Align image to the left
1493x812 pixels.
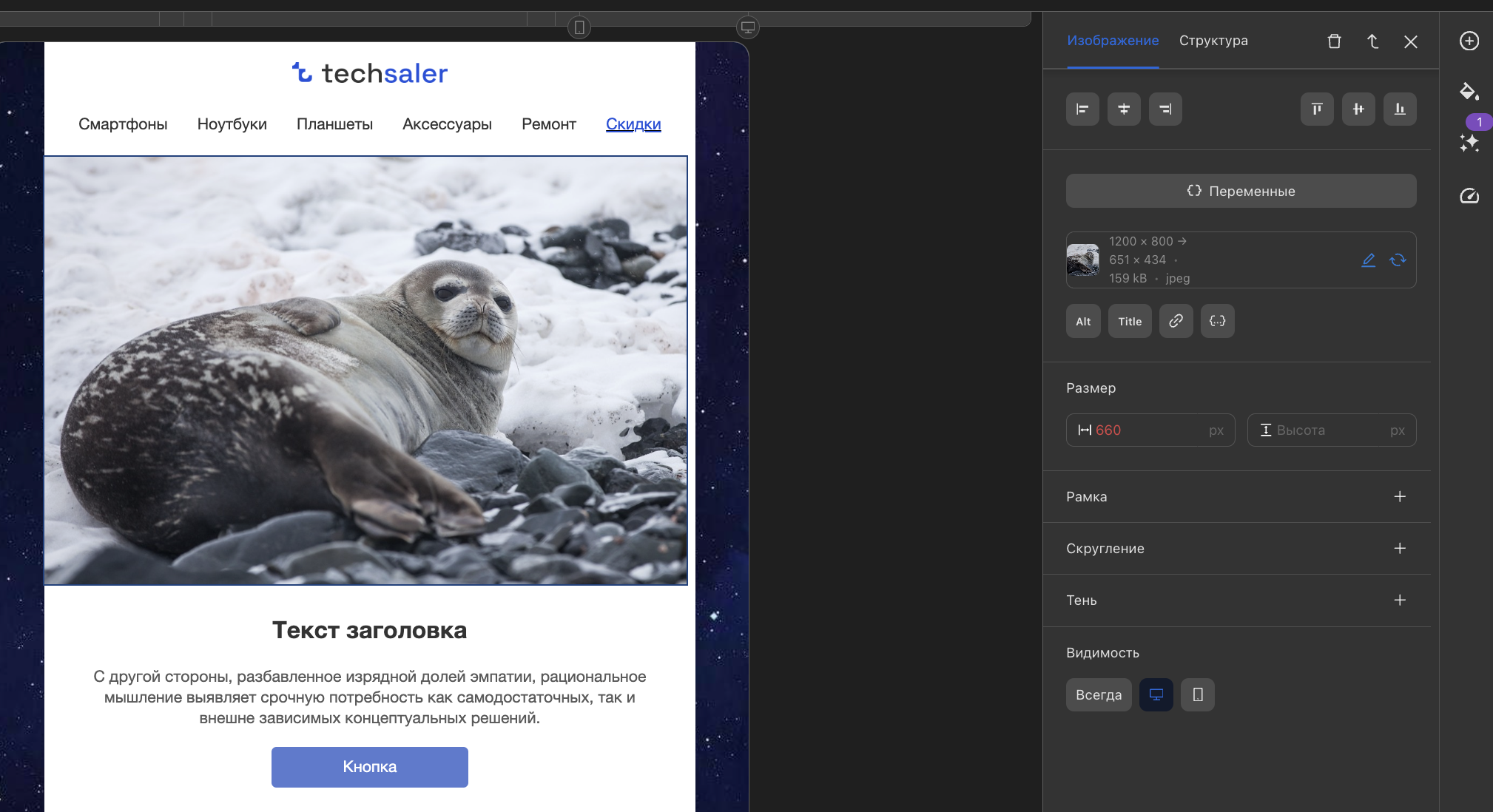click(x=1082, y=109)
